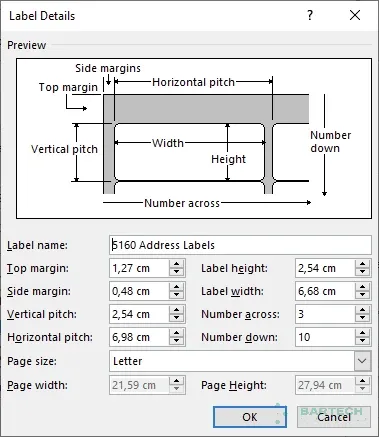Image resolution: width=379 pixels, height=437 pixels.
Task: Click "Height" text in preview diagram
Action: [x=228, y=159]
